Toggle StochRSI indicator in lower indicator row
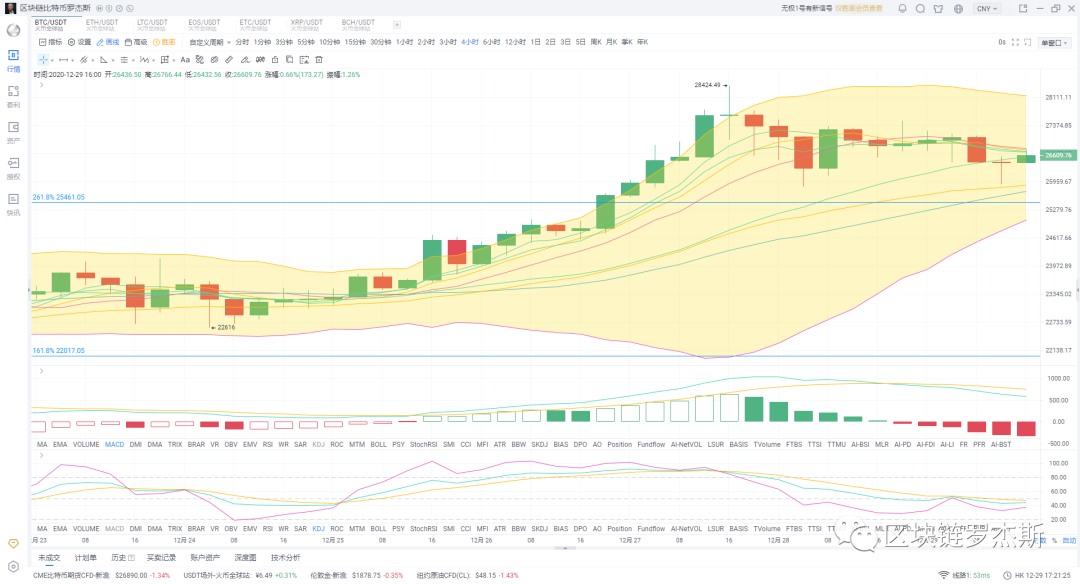1080x584 pixels. (424, 529)
